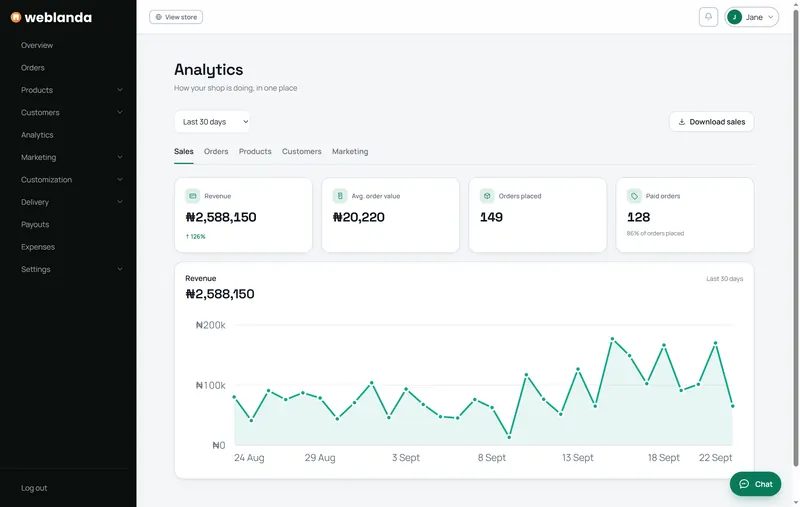Open Expenses in the sidebar

(x=38, y=247)
